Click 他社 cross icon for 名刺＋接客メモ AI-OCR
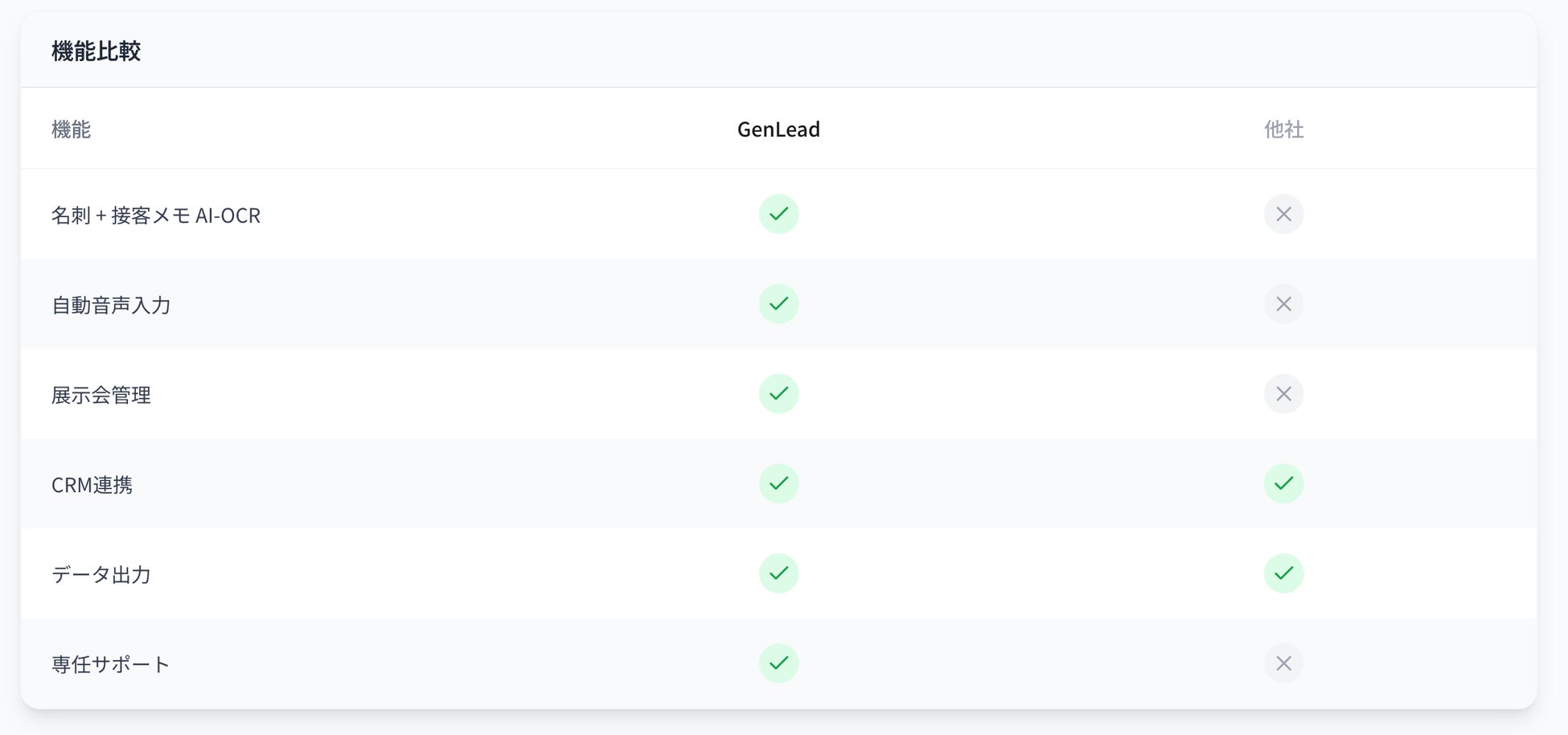 1283,214
